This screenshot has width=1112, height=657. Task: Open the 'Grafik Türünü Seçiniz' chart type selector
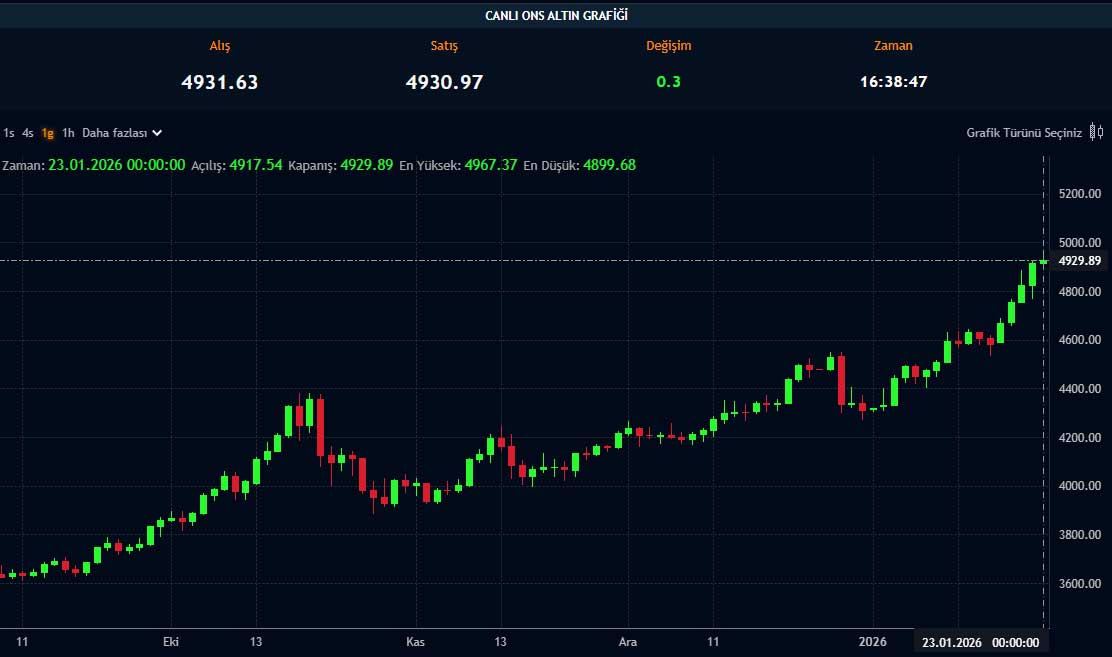pos(1024,132)
